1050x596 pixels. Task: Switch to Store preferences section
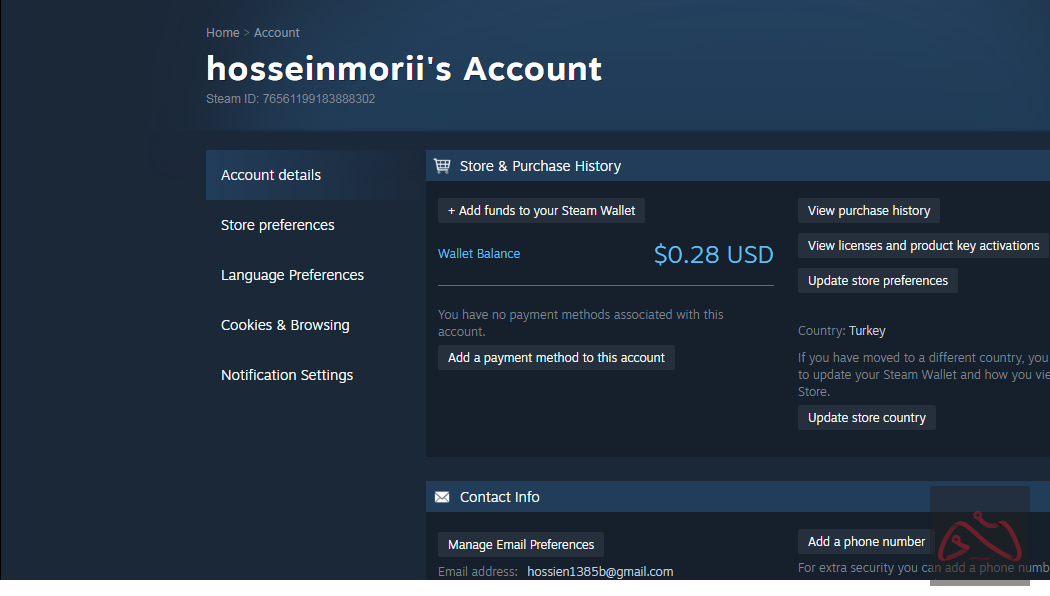[x=278, y=225]
